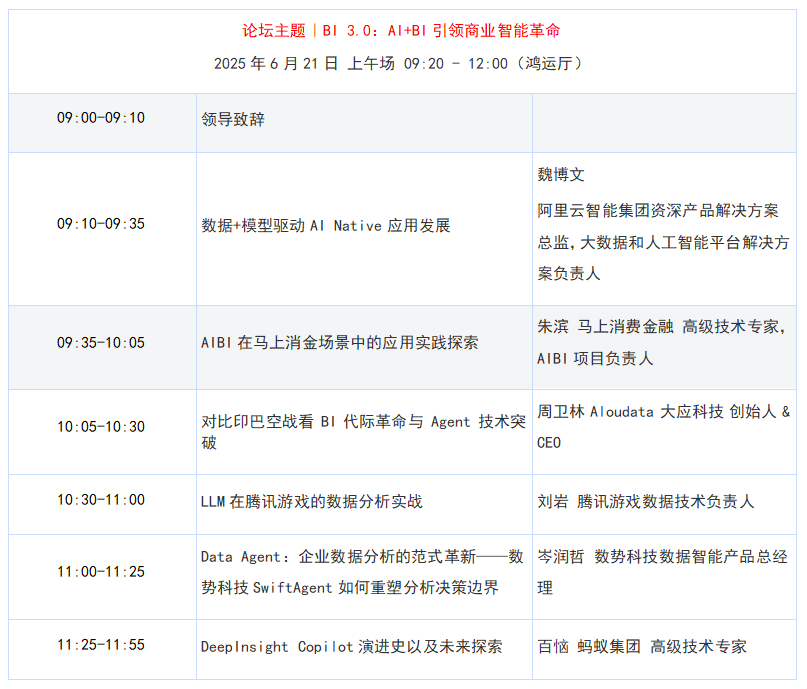Select the 09:10-09:35 time slot
The image size is (807, 689).
click(101, 224)
